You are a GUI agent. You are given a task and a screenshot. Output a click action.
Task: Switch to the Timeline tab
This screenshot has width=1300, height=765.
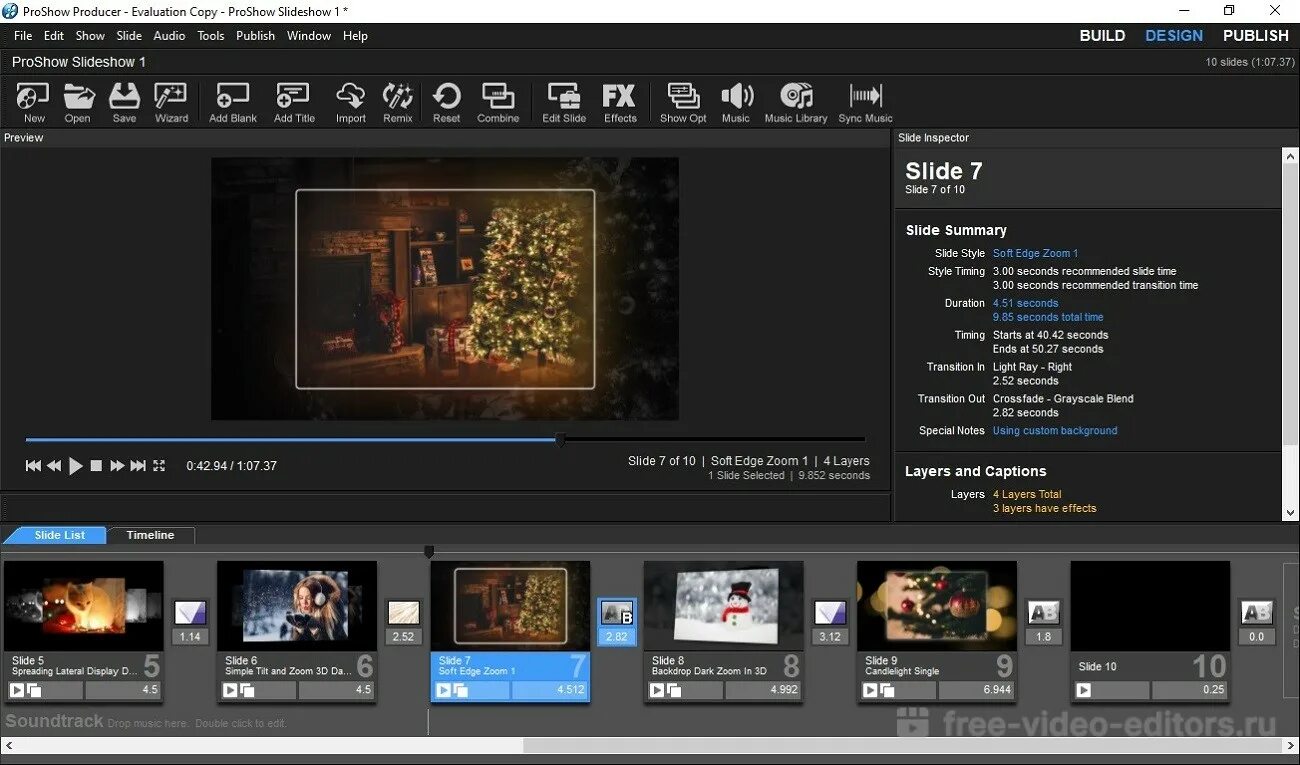pyautogui.click(x=150, y=535)
